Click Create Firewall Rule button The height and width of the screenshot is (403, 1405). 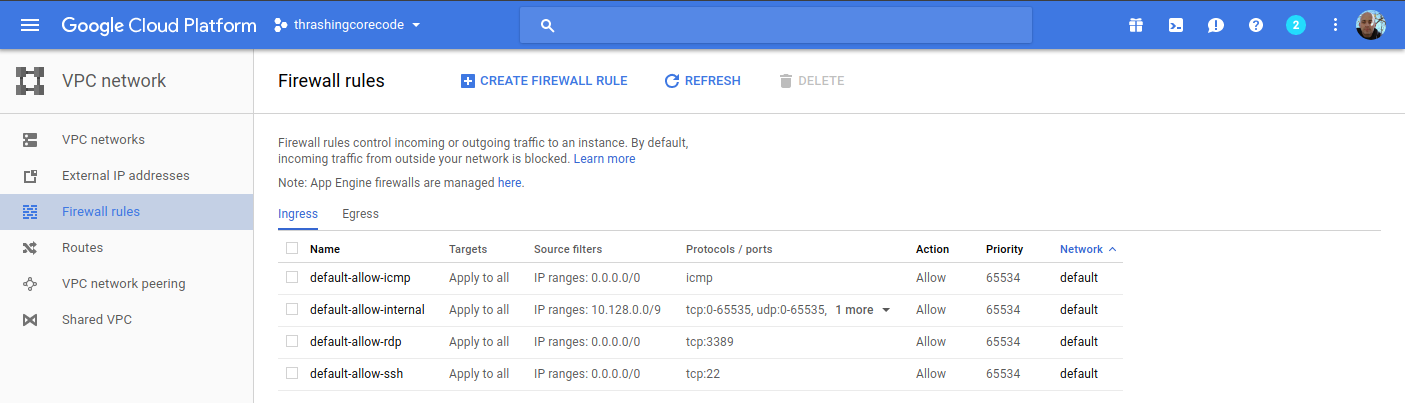(544, 81)
